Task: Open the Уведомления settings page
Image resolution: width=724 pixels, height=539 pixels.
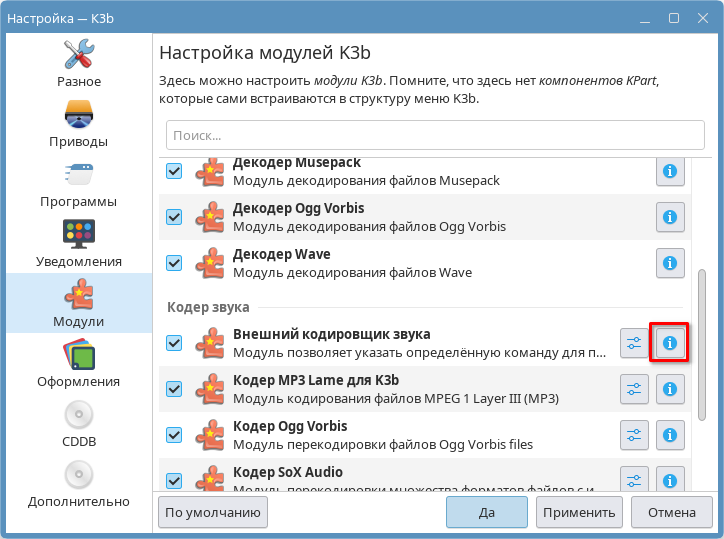Action: (79, 243)
